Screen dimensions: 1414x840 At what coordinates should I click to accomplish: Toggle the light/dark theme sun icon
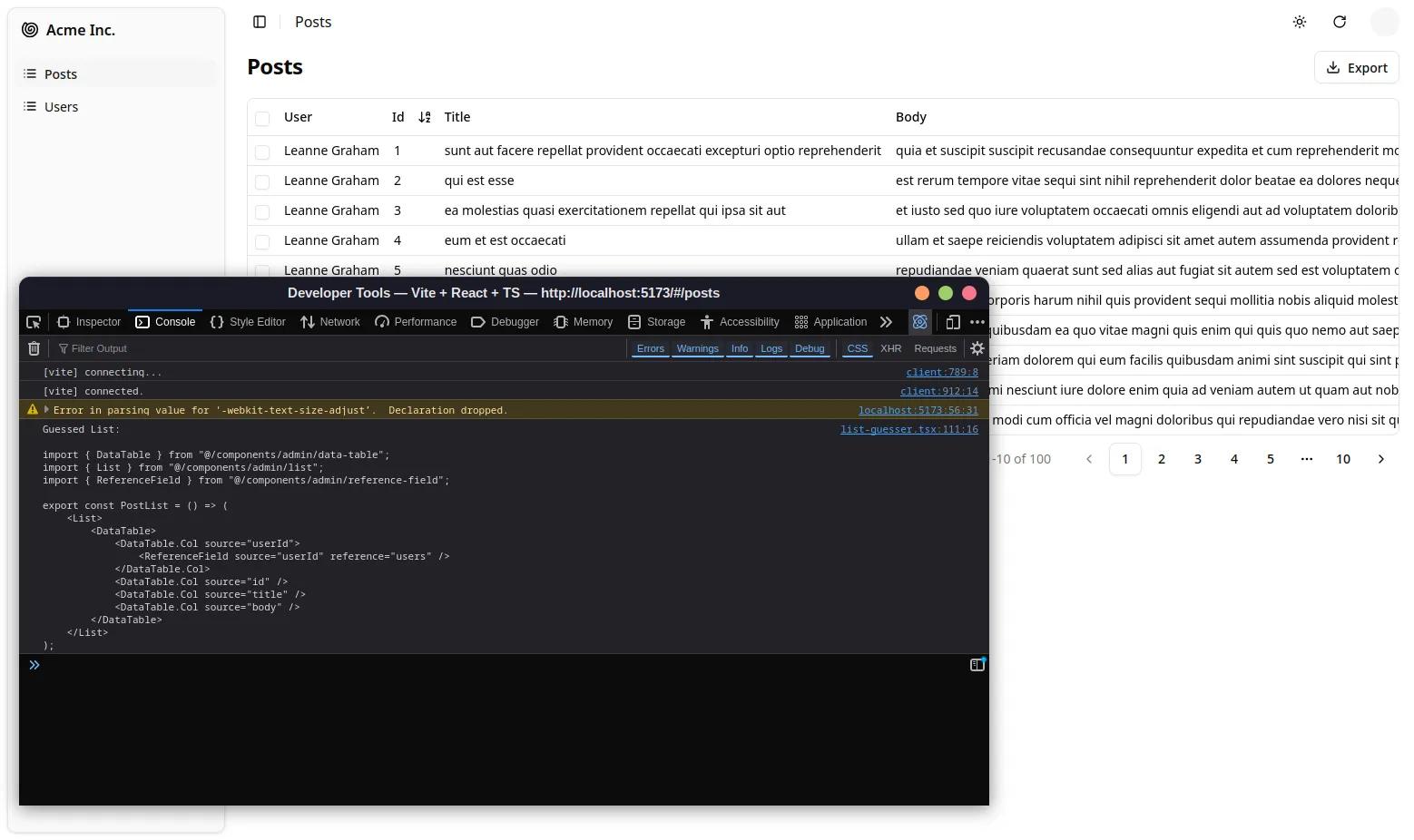(1299, 22)
